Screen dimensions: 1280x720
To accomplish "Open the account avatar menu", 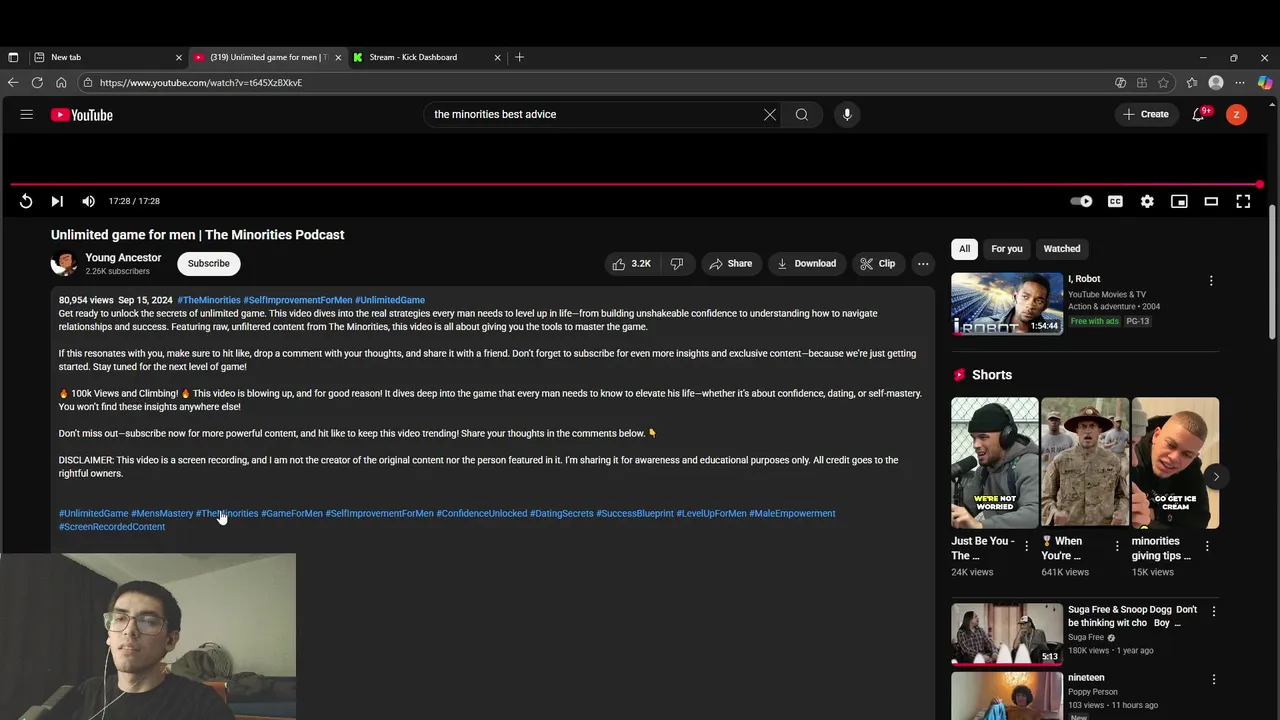I will coord(1237,115).
